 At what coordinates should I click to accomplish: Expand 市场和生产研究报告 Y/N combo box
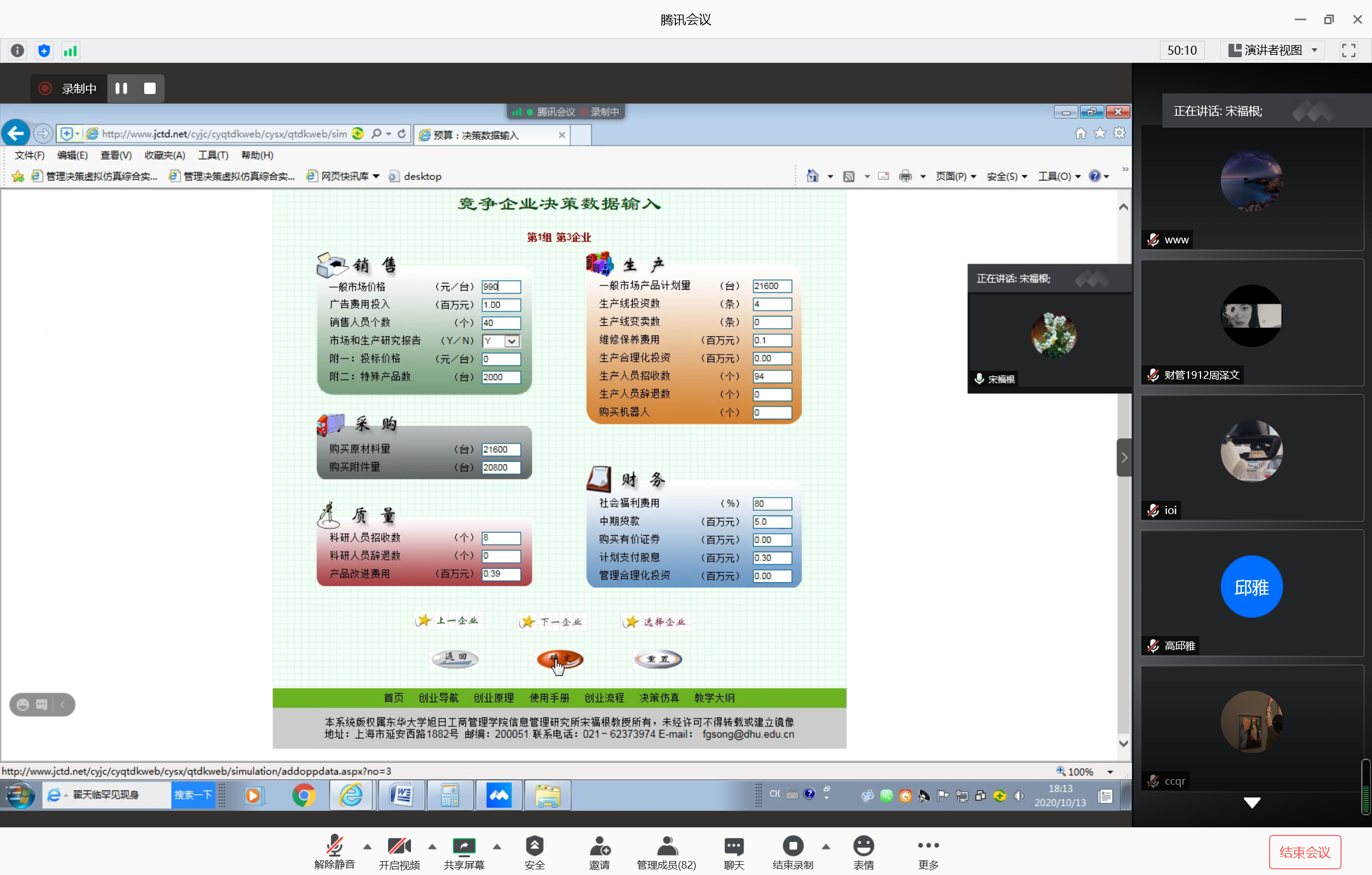coord(511,341)
